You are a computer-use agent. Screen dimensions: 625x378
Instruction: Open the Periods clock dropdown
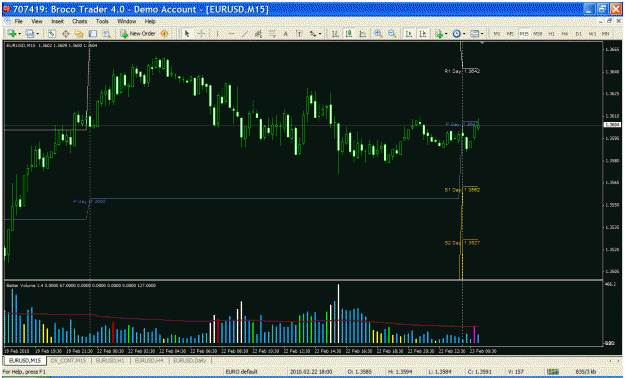pos(458,34)
